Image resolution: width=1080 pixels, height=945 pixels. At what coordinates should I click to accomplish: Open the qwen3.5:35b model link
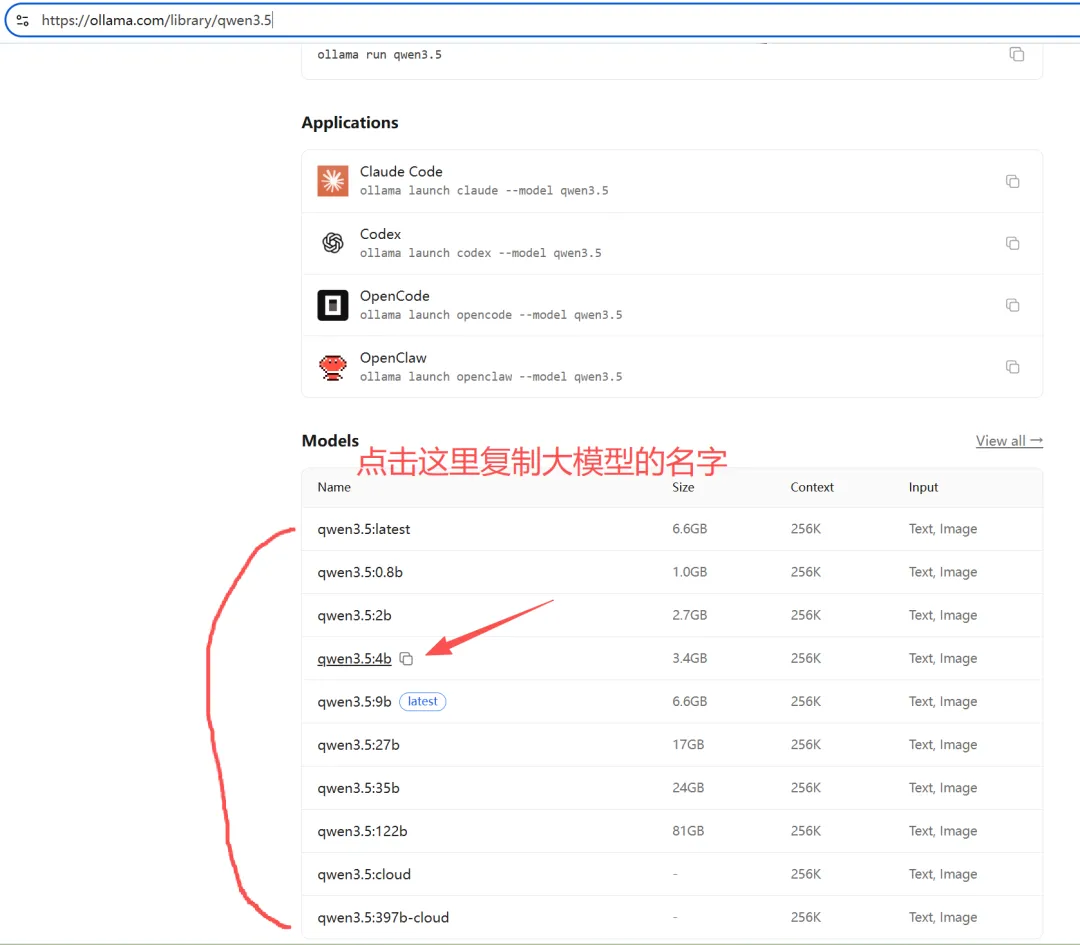click(358, 788)
